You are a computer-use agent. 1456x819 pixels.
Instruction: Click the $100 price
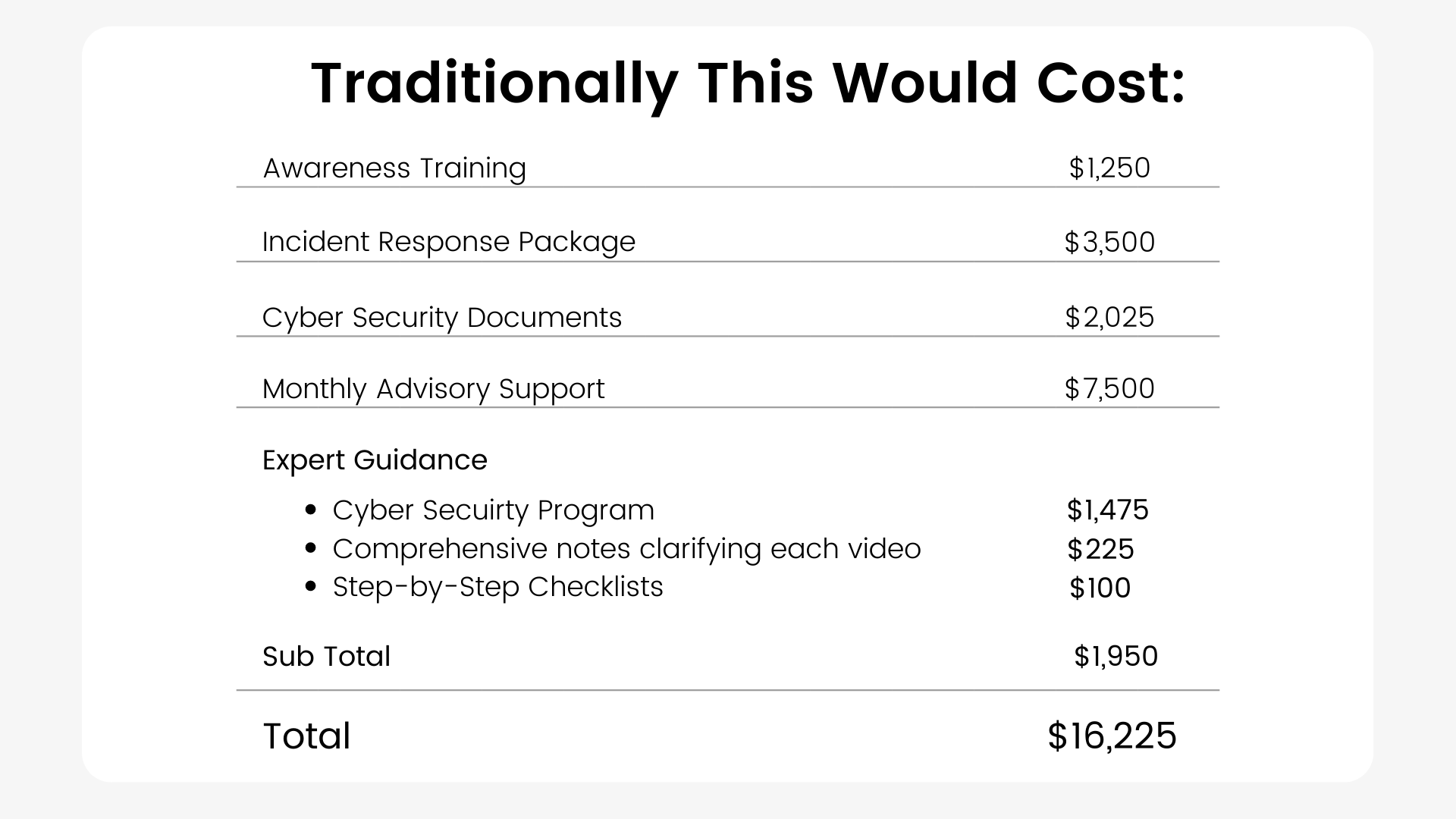tap(1100, 588)
